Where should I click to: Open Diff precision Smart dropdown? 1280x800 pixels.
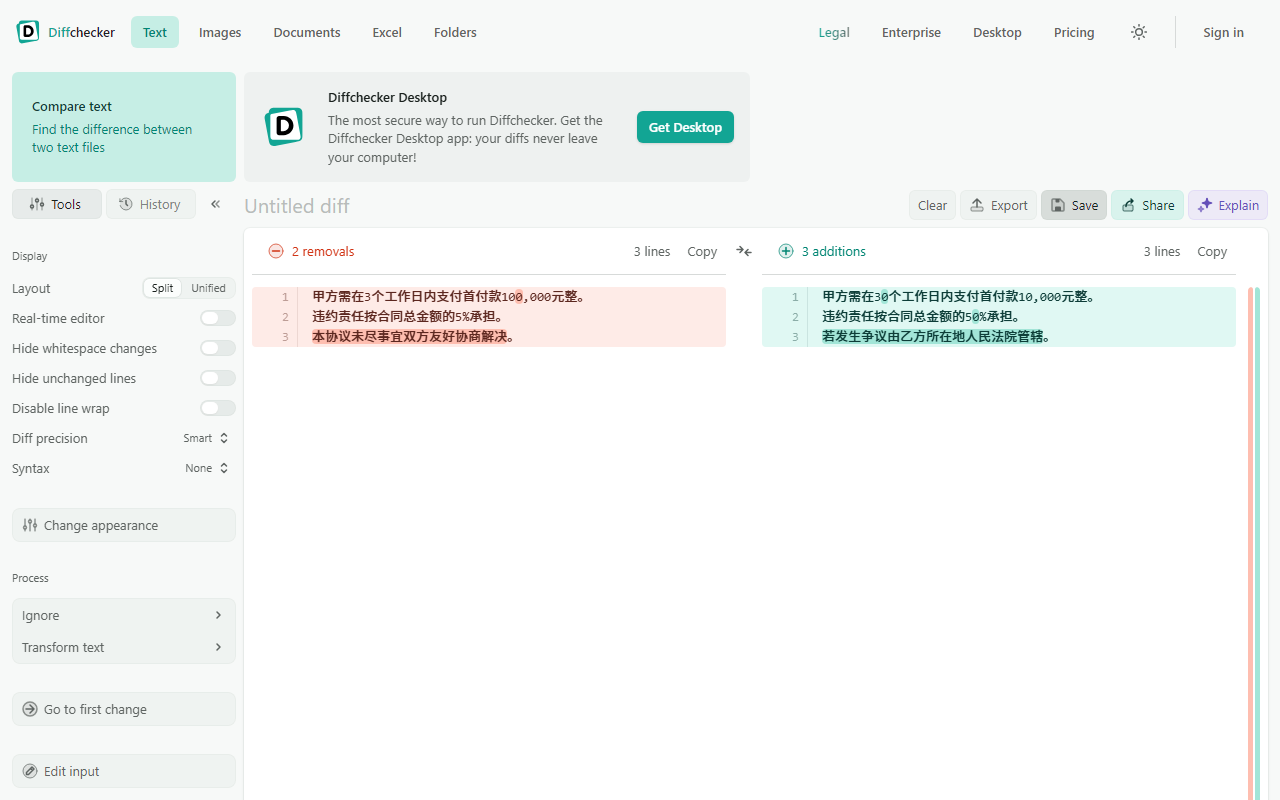click(x=206, y=438)
